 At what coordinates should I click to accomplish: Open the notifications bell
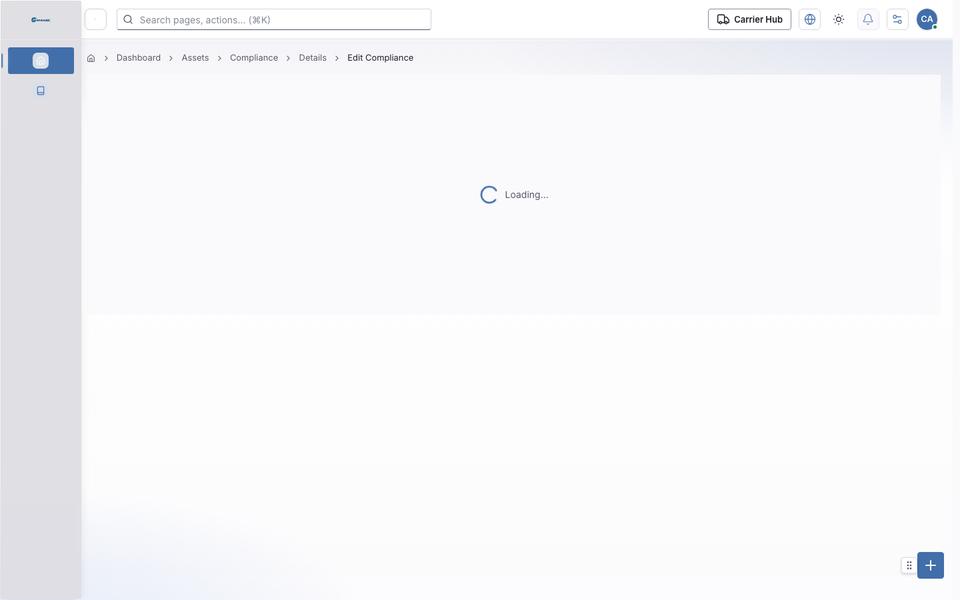pos(868,20)
